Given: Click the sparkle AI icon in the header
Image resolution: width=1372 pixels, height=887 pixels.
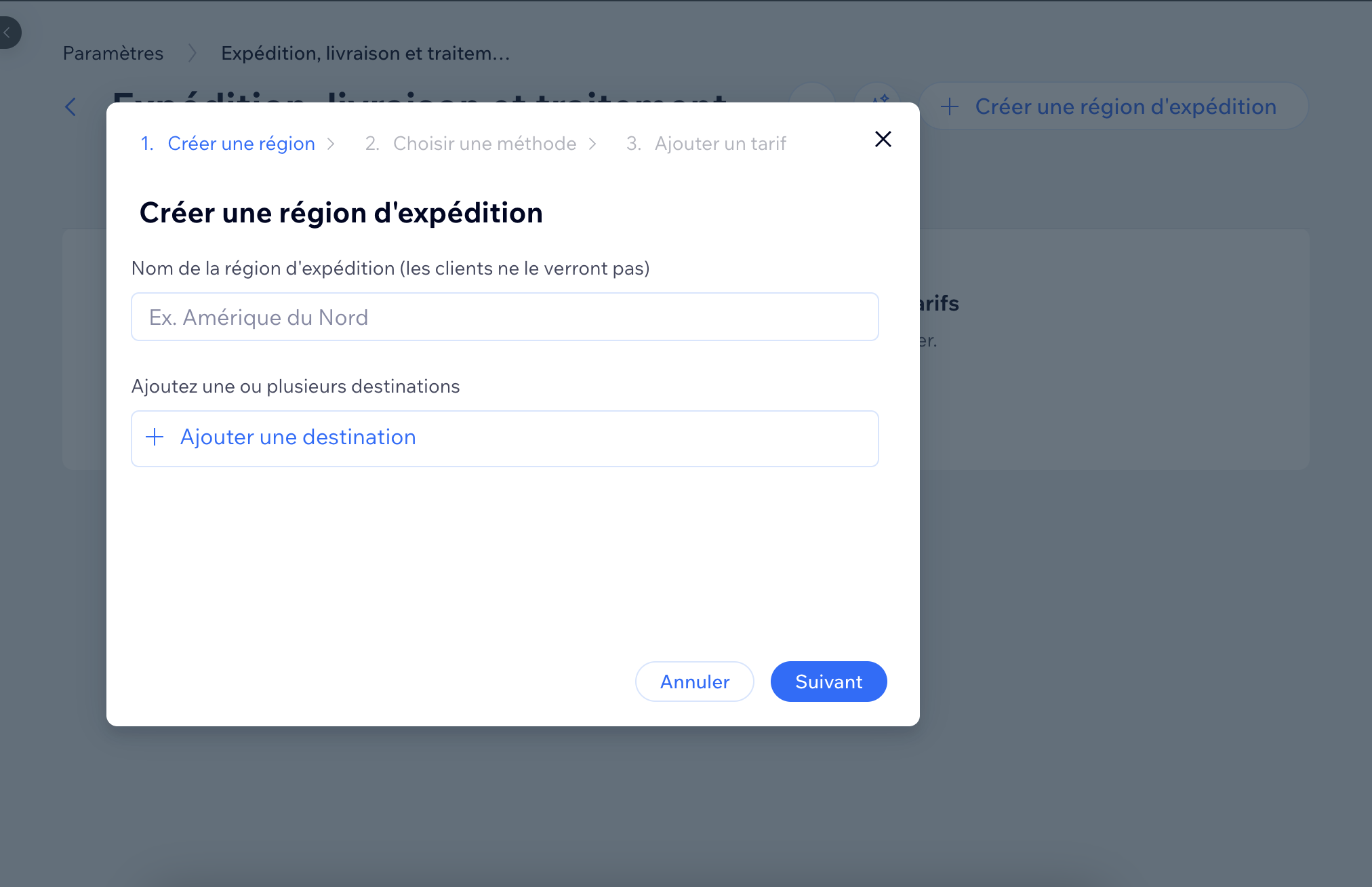Looking at the screenshot, I should (879, 99).
